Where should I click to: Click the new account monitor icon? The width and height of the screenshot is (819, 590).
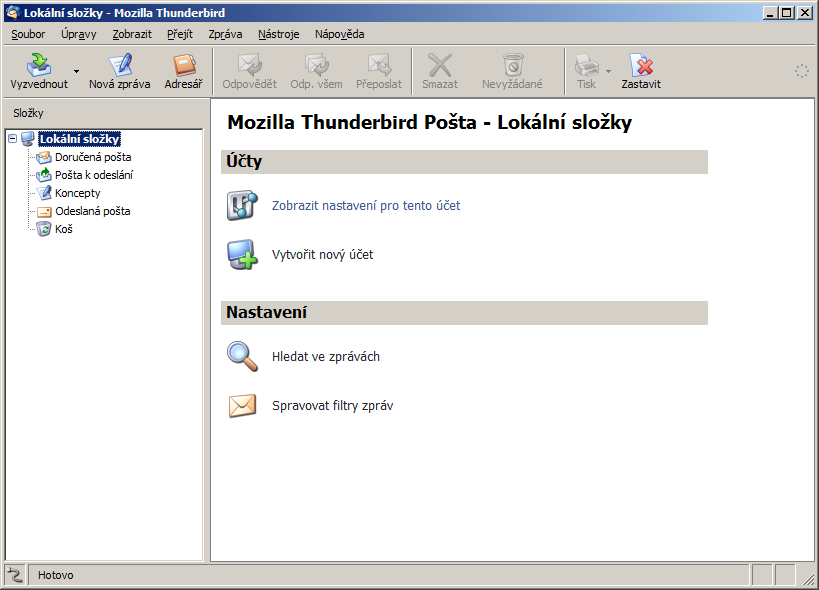[242, 255]
